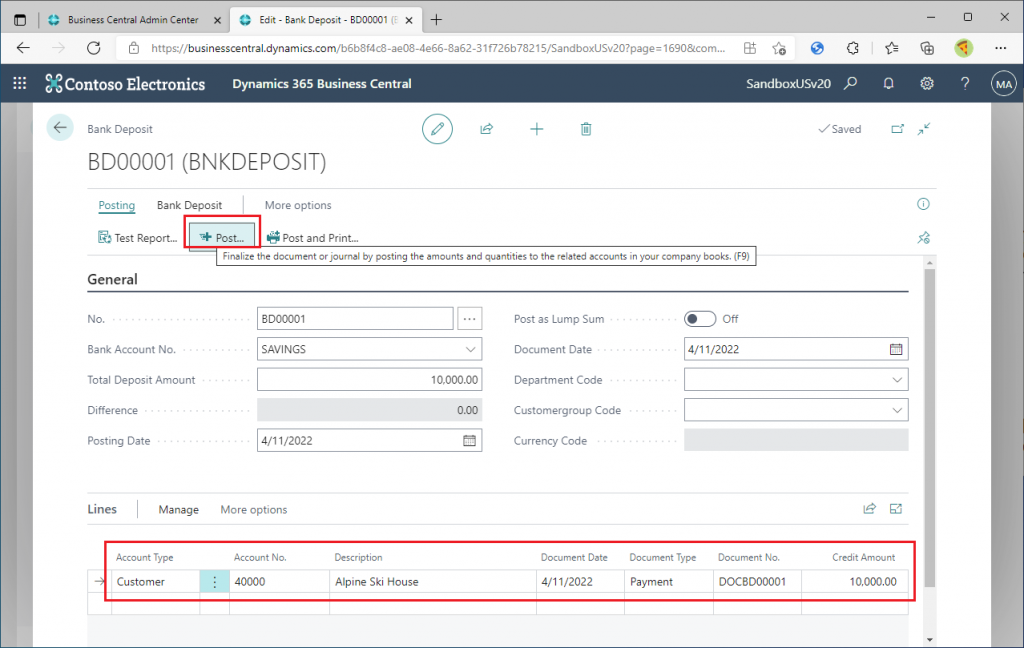Click the Post action
The image size is (1024, 648).
222,238
